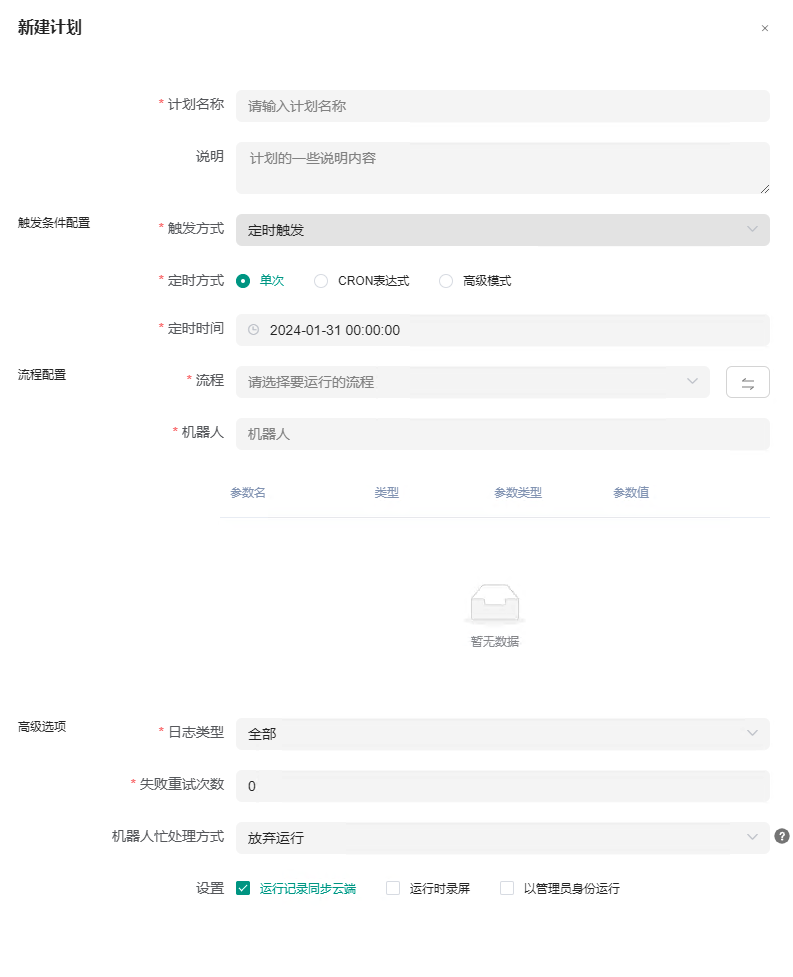Click the 定时时间 date field
The height and width of the screenshot is (977, 793).
503,330
